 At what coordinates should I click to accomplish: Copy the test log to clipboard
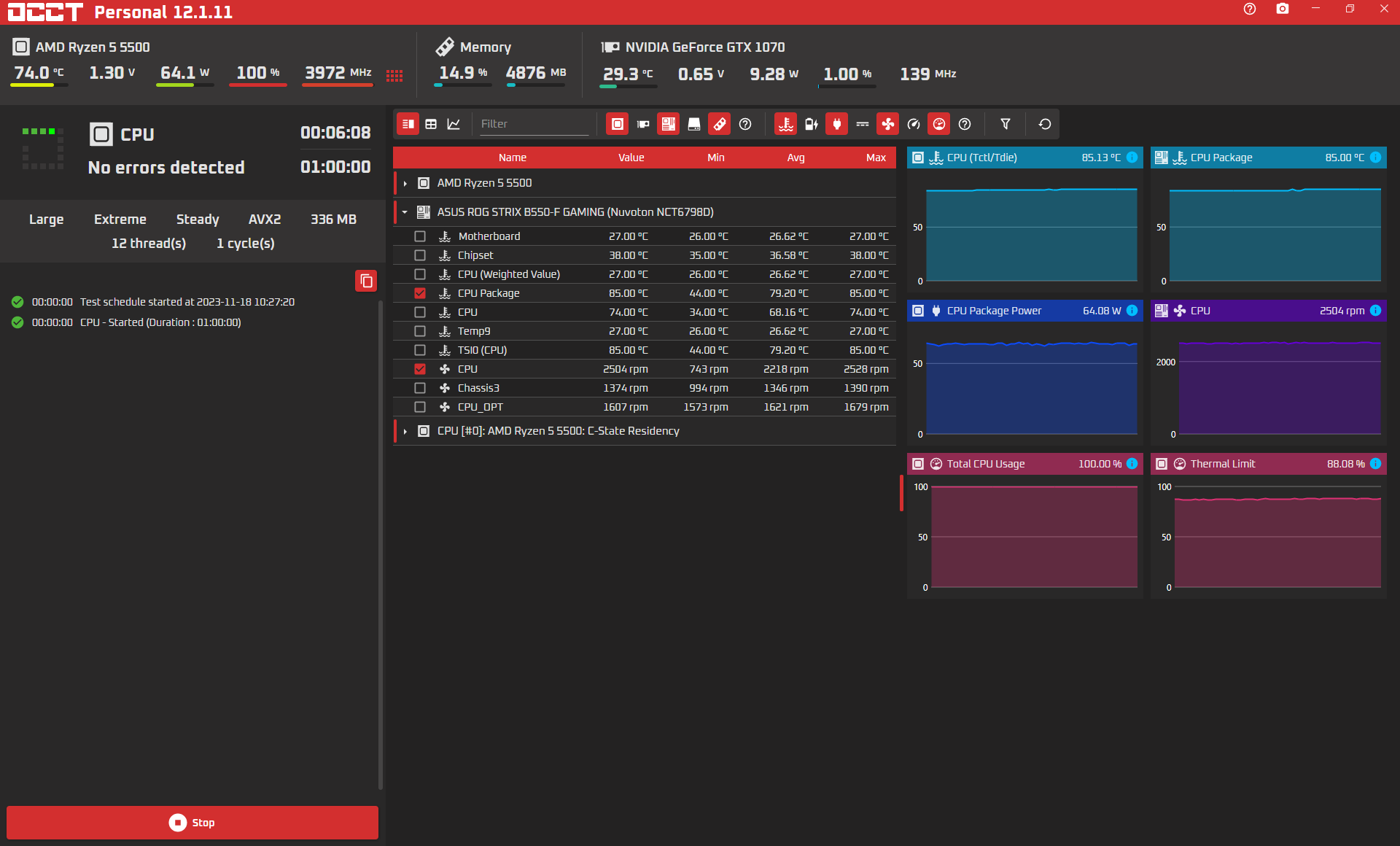tap(366, 281)
